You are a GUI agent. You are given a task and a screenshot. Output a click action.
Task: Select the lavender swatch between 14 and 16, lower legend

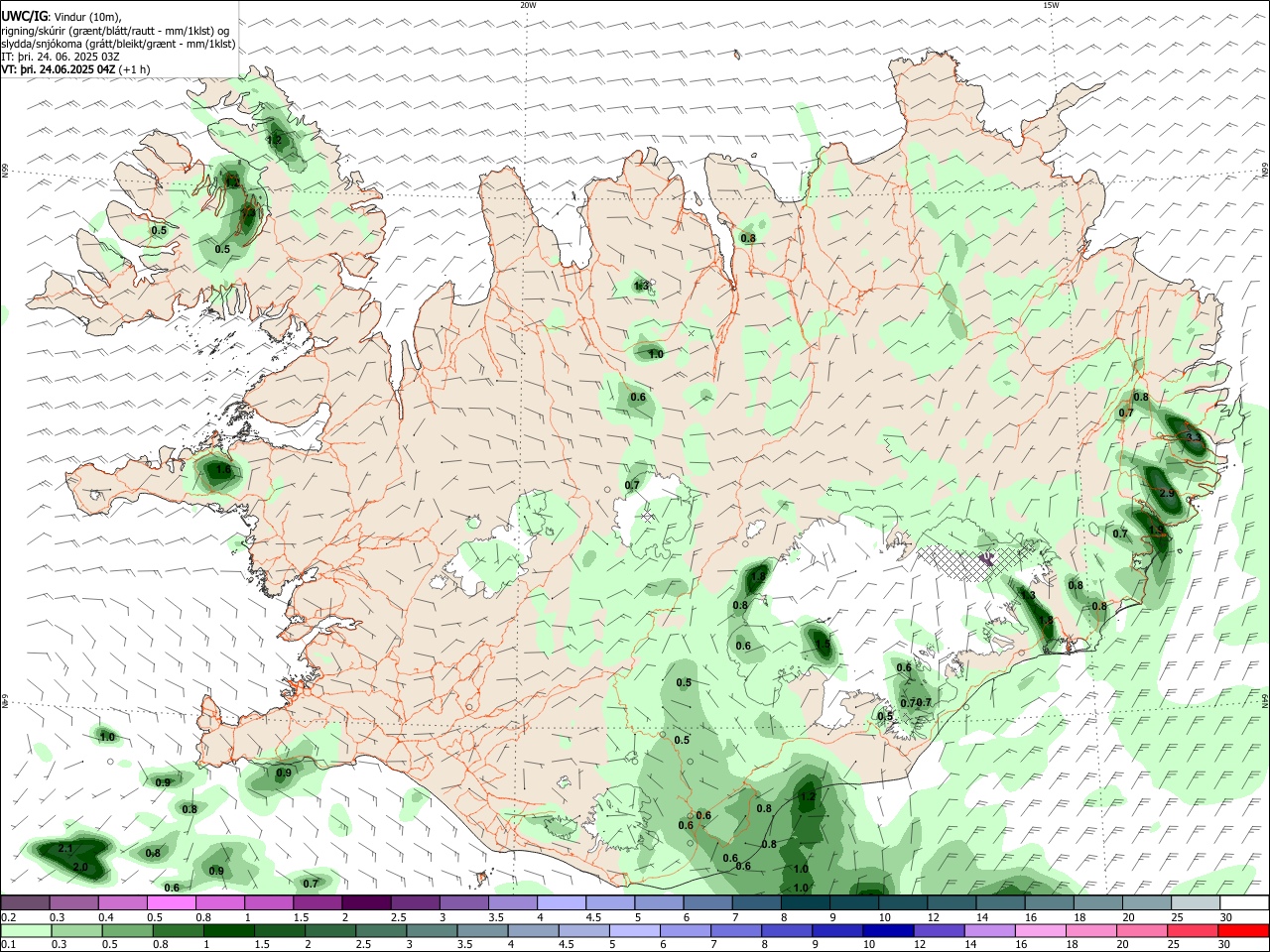pyautogui.click(x=990, y=931)
